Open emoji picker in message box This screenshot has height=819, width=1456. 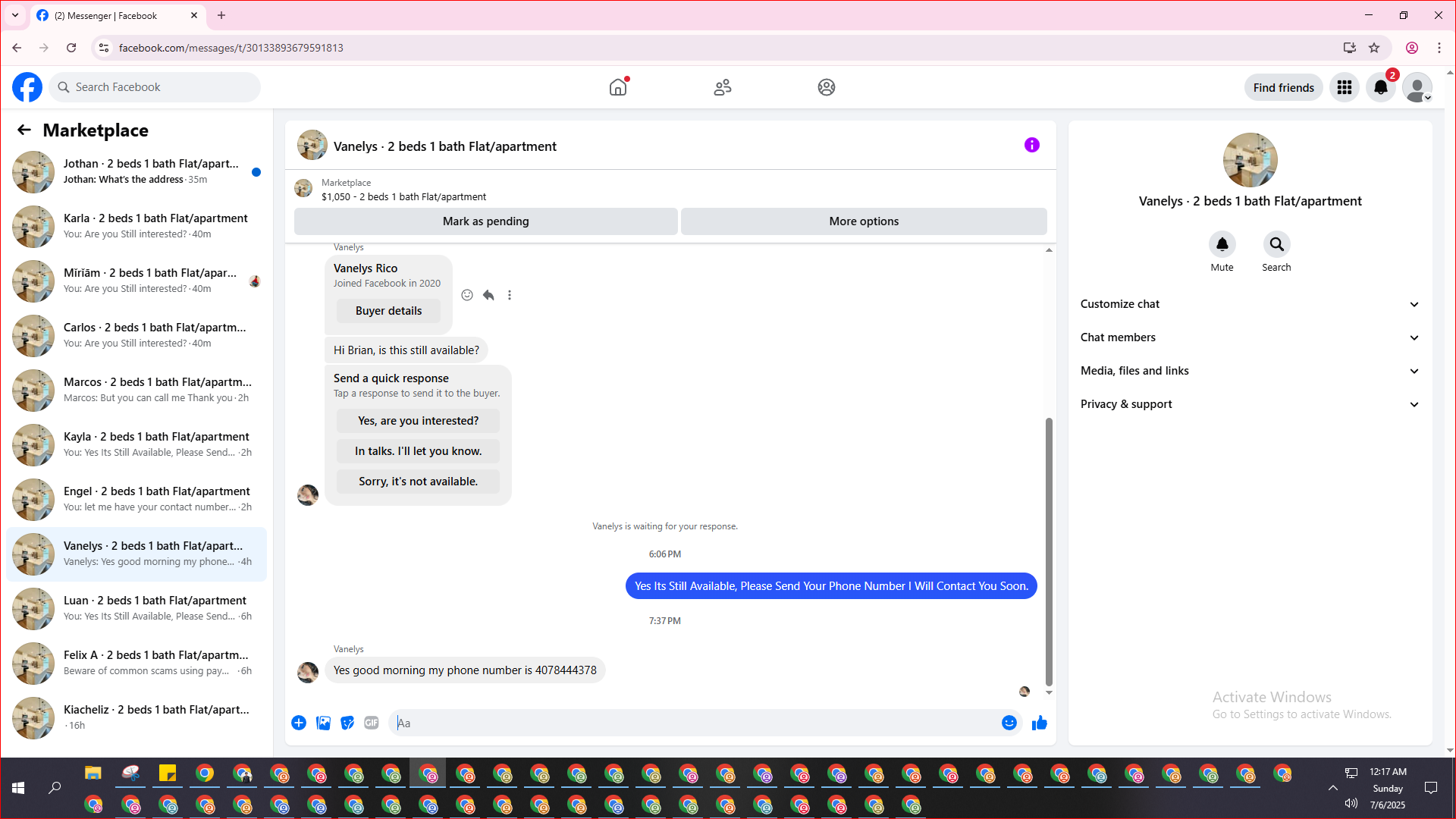point(1009,723)
